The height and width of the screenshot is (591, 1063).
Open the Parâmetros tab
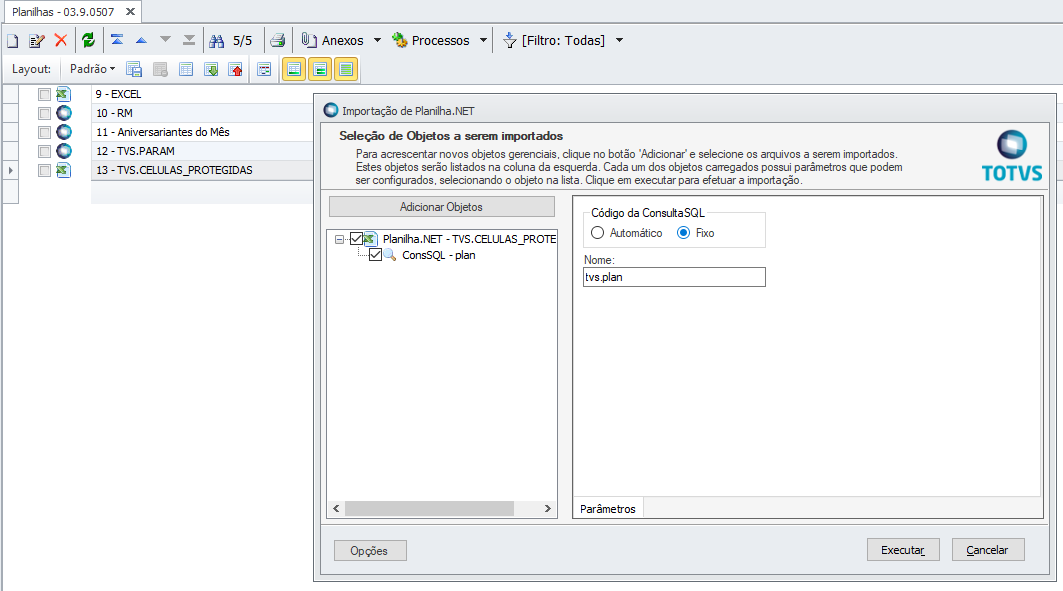(607, 509)
